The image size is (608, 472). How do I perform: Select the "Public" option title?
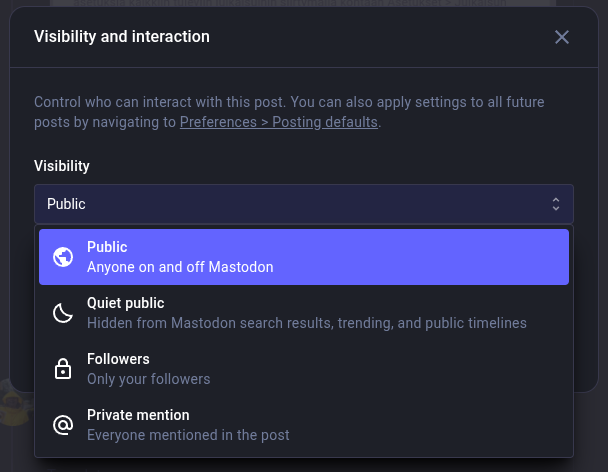pos(107,247)
